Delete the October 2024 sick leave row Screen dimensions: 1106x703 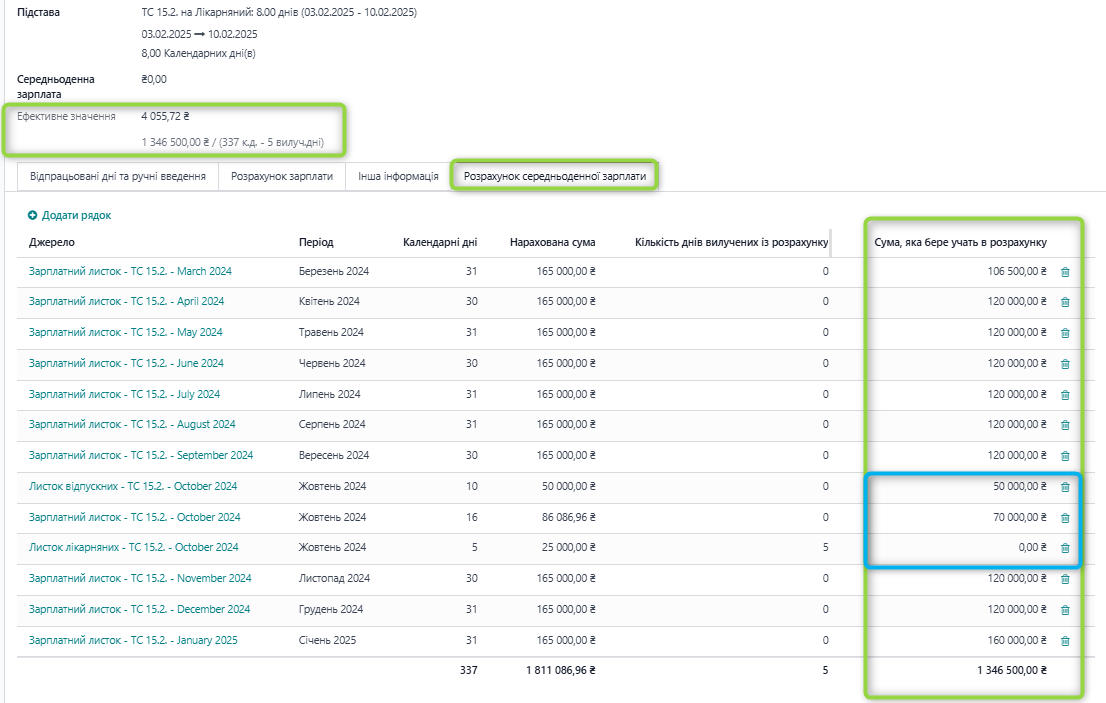(1064, 548)
